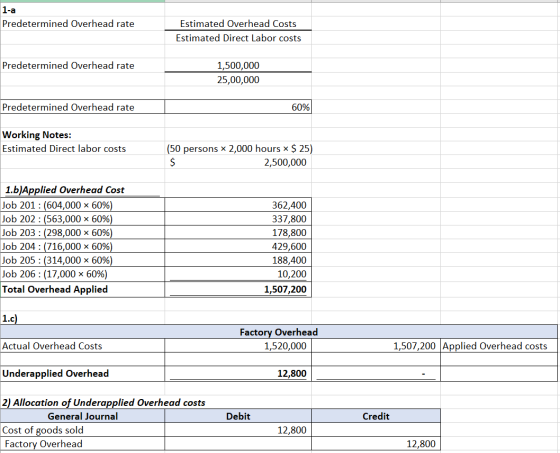Click the Job 203 label cell
Screen dimensions: 560x453
click(82, 233)
